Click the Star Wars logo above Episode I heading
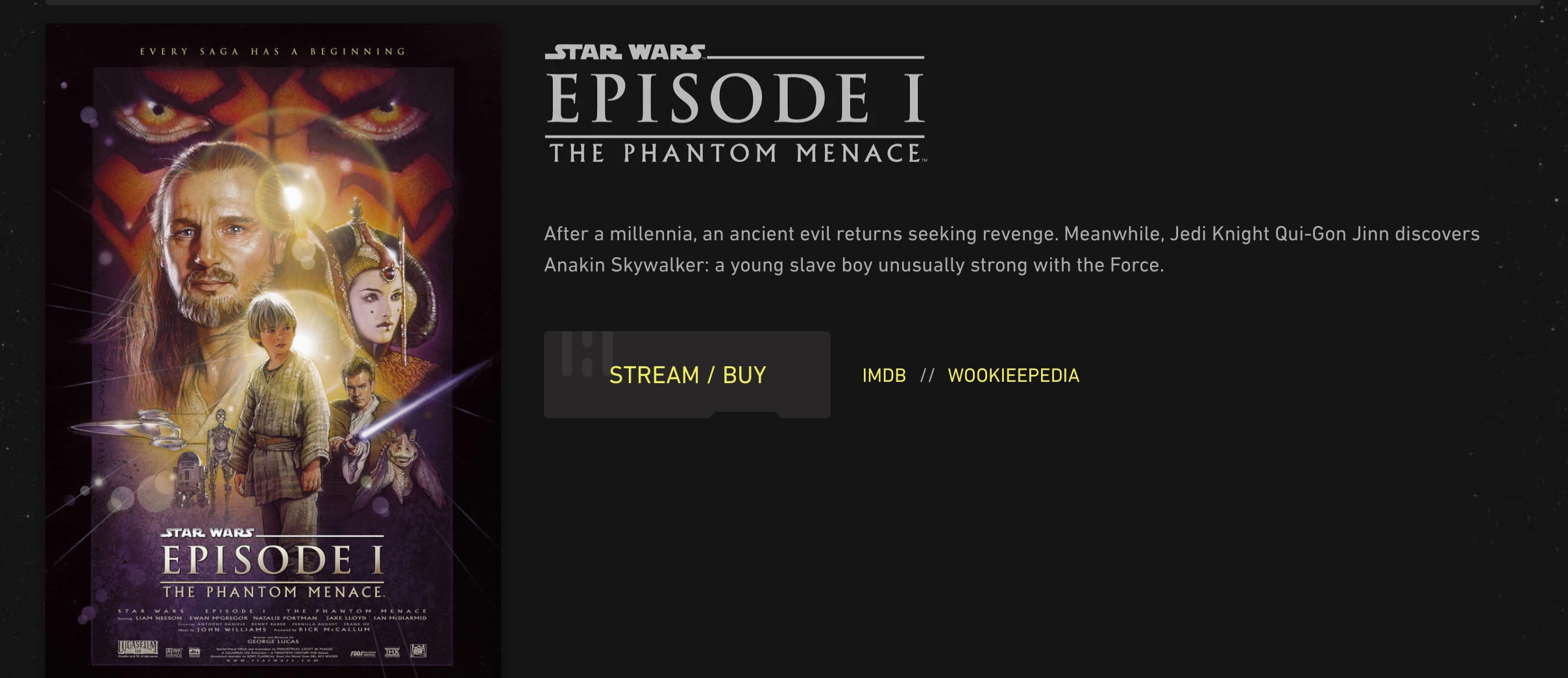 coord(626,52)
